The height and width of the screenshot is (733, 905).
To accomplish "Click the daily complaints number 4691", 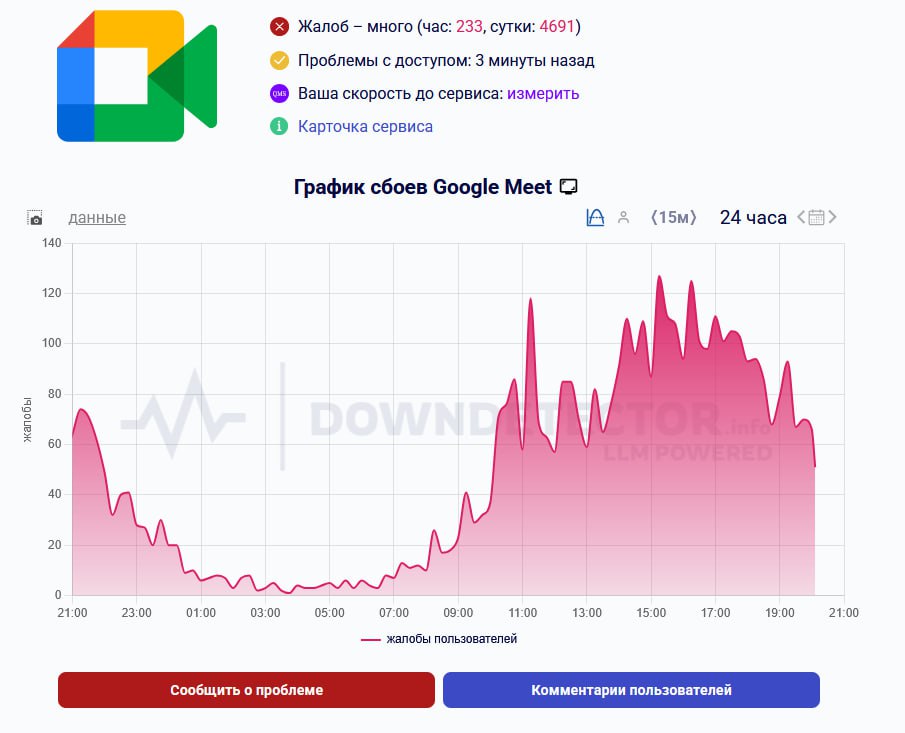I will [x=558, y=27].
